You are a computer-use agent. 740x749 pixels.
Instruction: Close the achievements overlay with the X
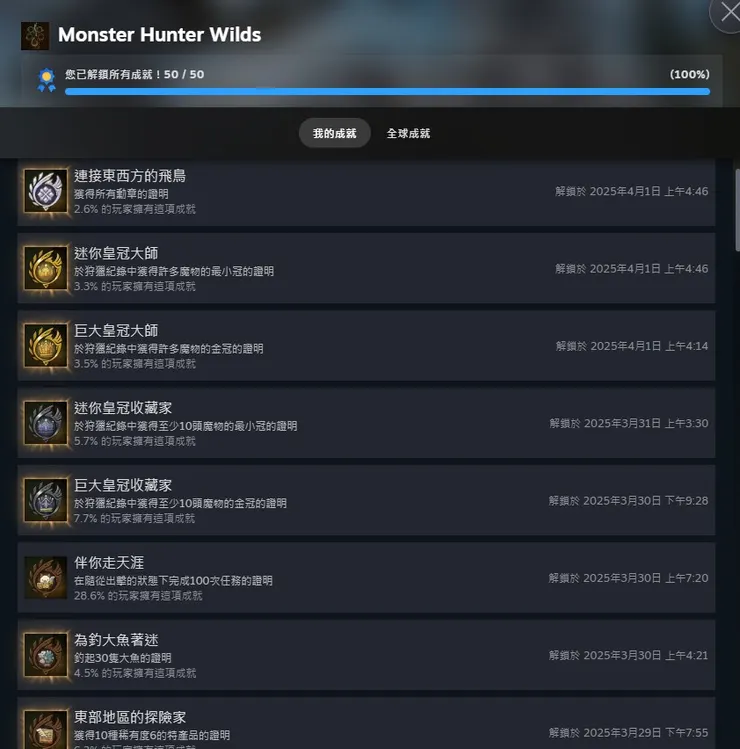coord(729,13)
